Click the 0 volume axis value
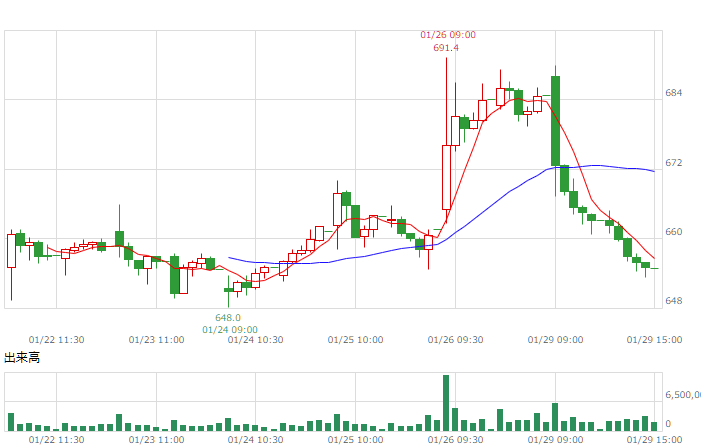Screen dimensions: 701x445 tap(668, 424)
